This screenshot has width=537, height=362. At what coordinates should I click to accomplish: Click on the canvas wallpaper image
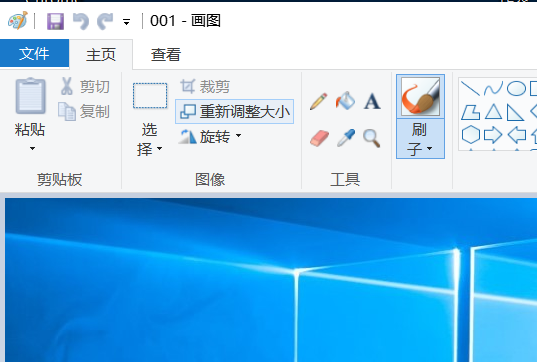click(271, 280)
